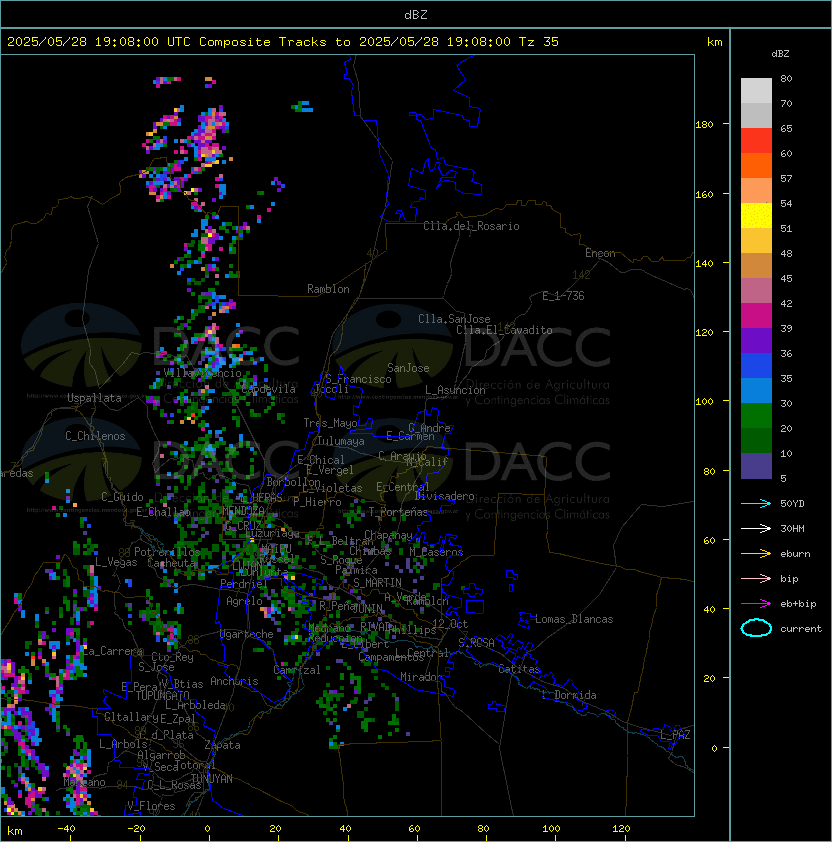Click the 'TUNUYAN' place label

tap(212, 779)
